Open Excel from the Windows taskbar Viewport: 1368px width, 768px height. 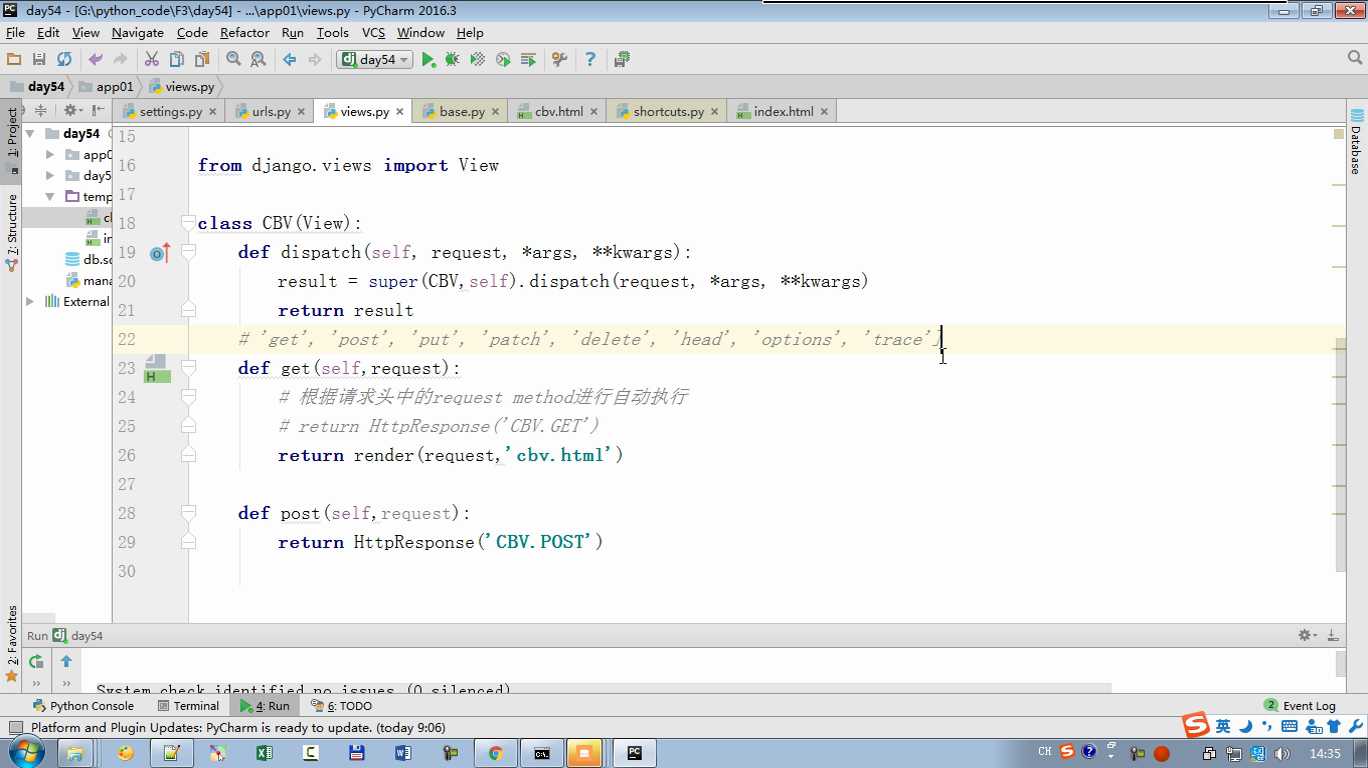coord(264,753)
